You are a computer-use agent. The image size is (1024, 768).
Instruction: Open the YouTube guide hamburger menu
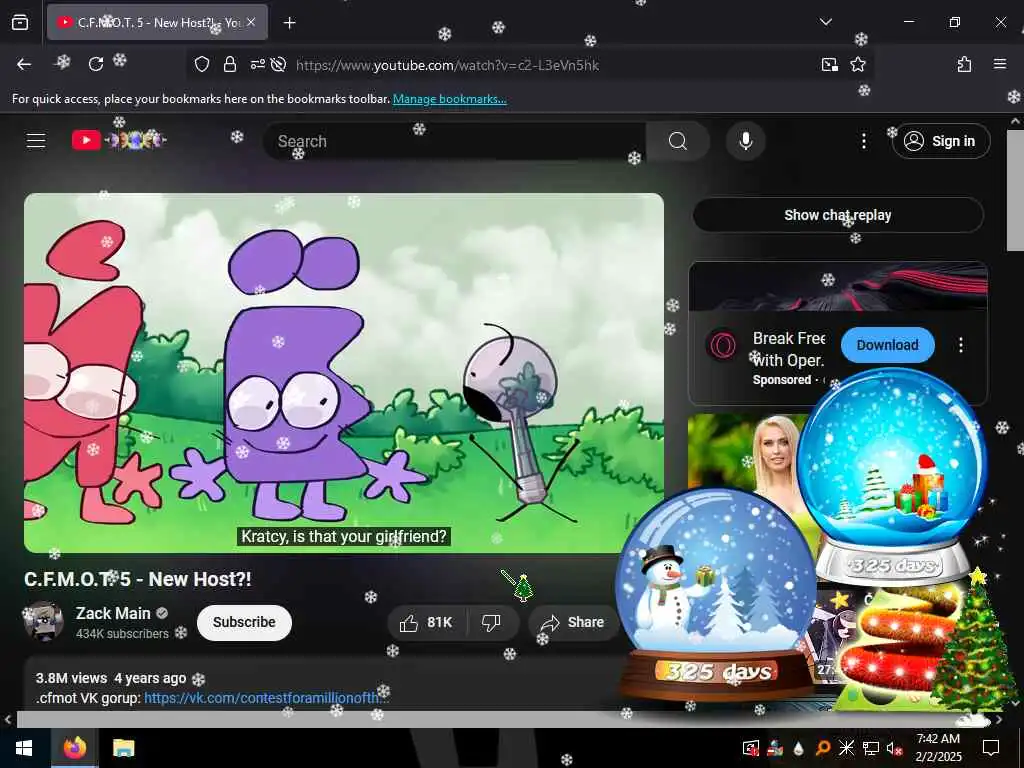pyautogui.click(x=36, y=140)
